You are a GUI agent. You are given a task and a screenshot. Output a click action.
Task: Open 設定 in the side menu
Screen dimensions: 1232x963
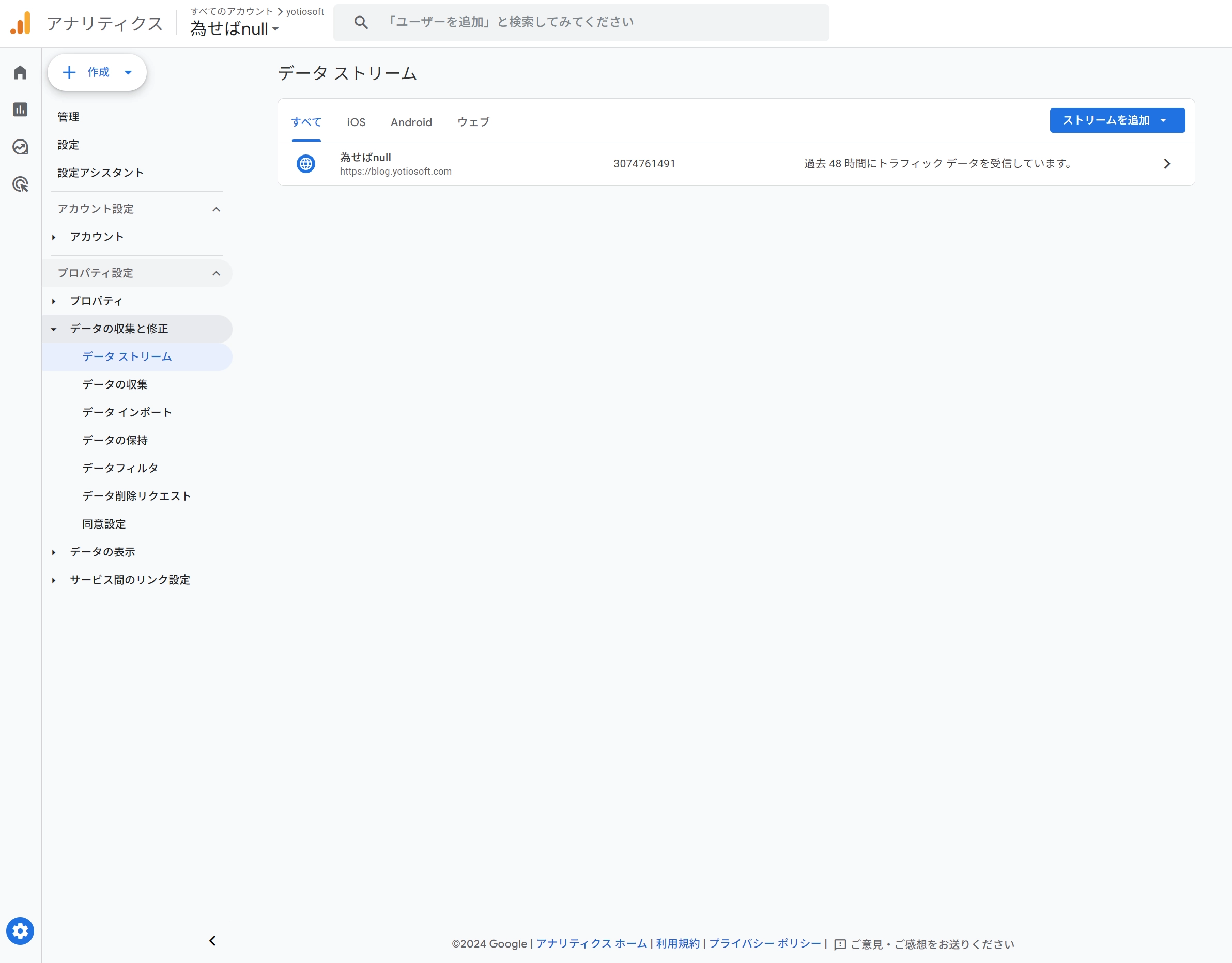tap(68, 145)
